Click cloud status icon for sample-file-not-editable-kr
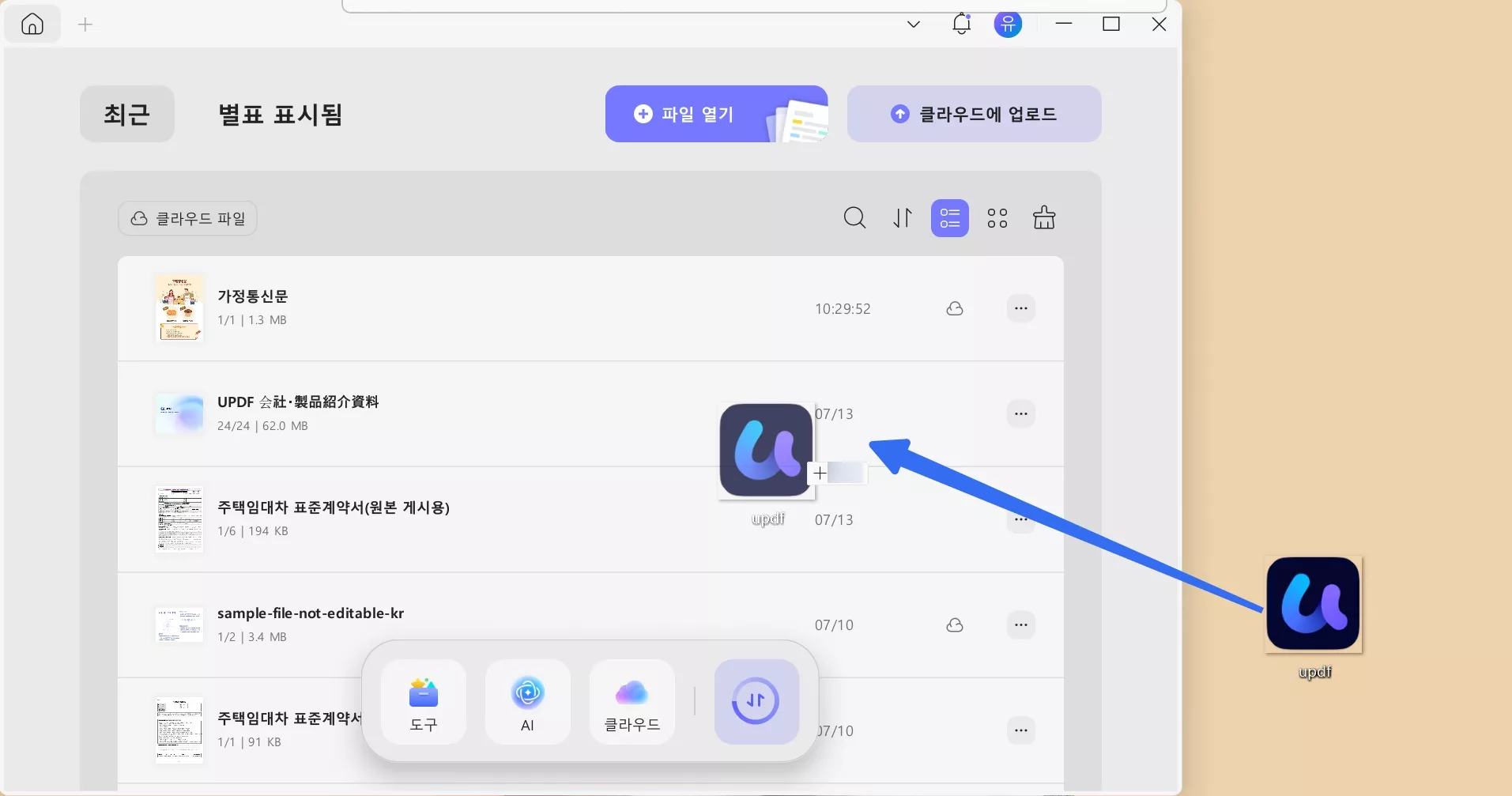The image size is (1512, 796). coord(955,625)
